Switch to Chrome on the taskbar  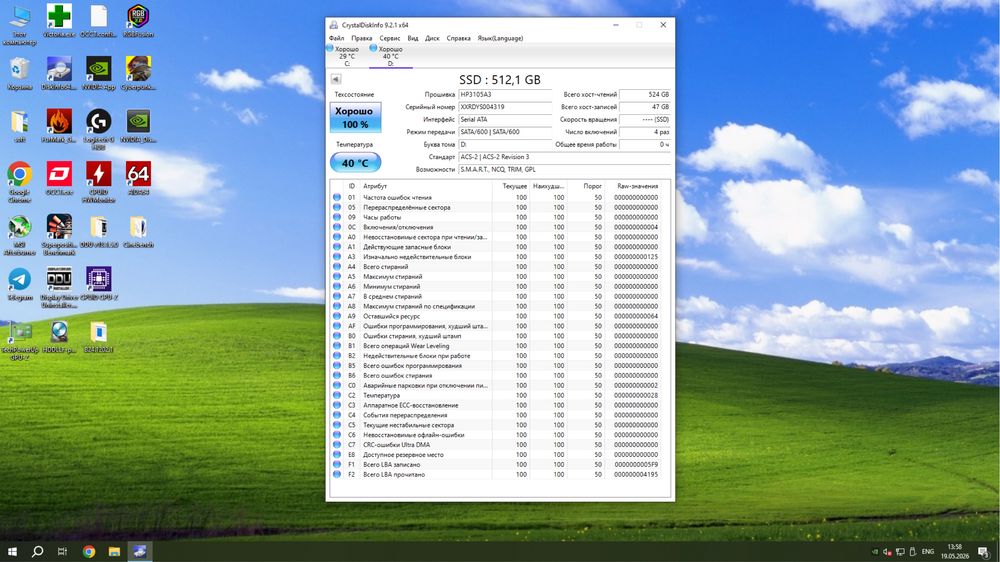tap(89, 551)
